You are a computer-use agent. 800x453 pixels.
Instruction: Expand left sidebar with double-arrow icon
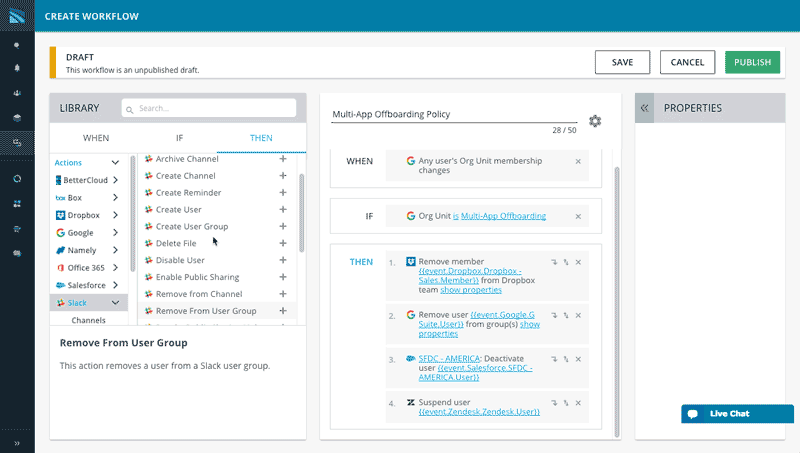(17, 443)
